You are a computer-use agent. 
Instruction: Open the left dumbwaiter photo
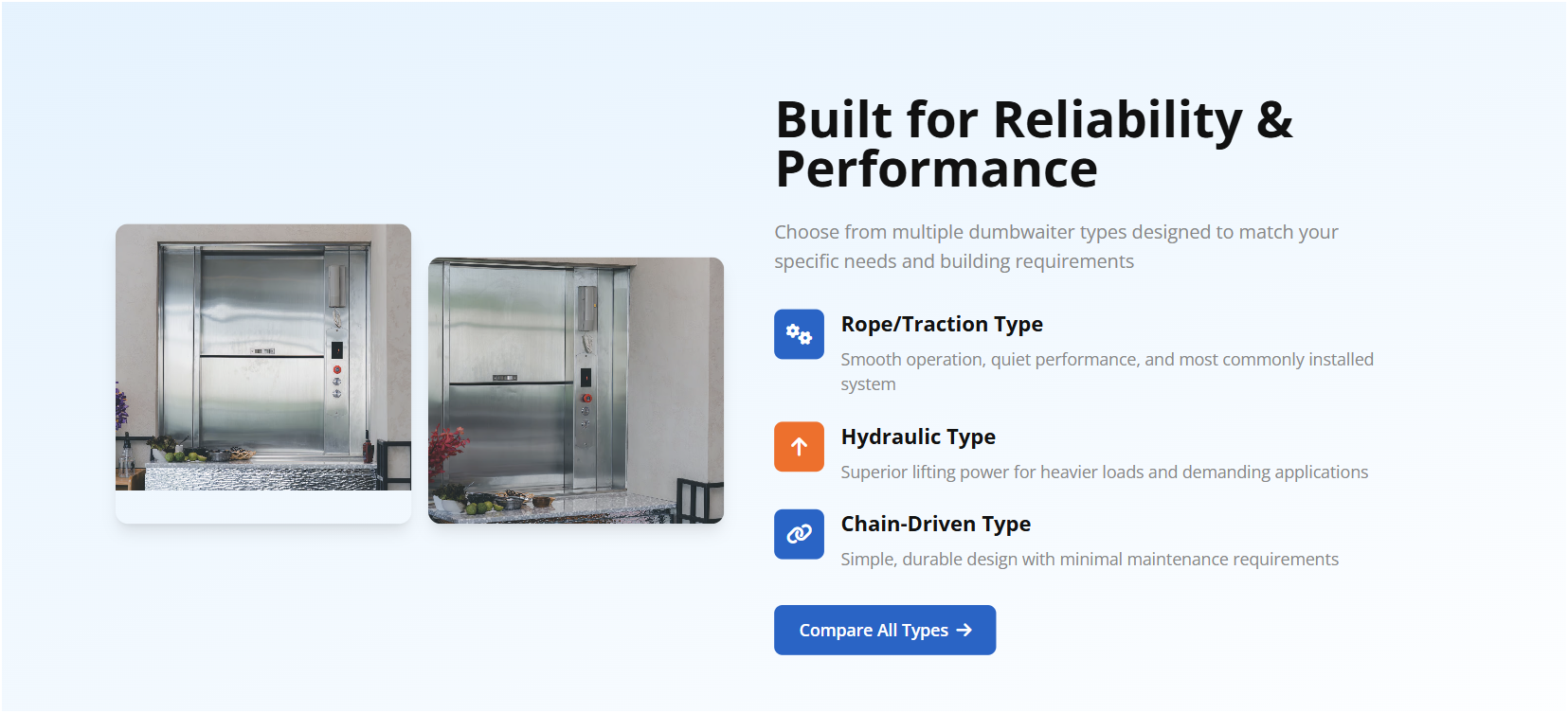(263, 357)
